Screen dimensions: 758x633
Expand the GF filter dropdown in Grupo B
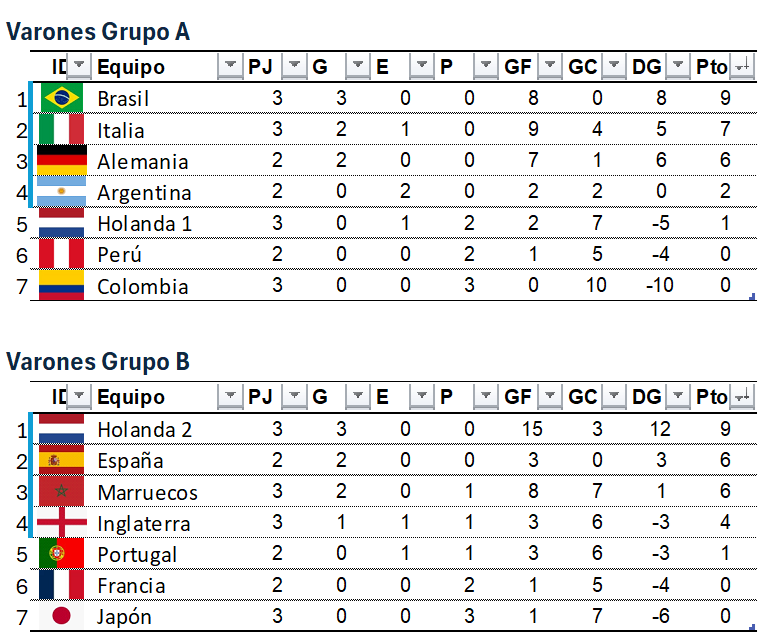click(550, 397)
